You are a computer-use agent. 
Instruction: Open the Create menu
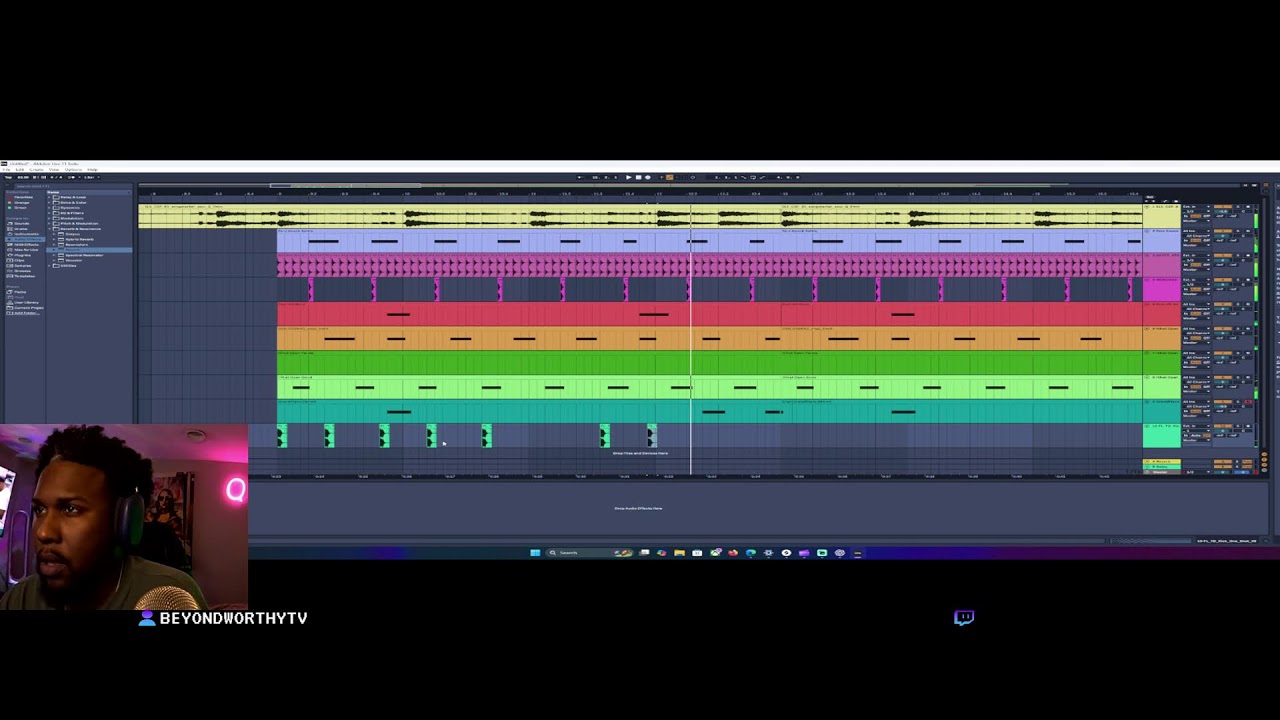coord(37,170)
